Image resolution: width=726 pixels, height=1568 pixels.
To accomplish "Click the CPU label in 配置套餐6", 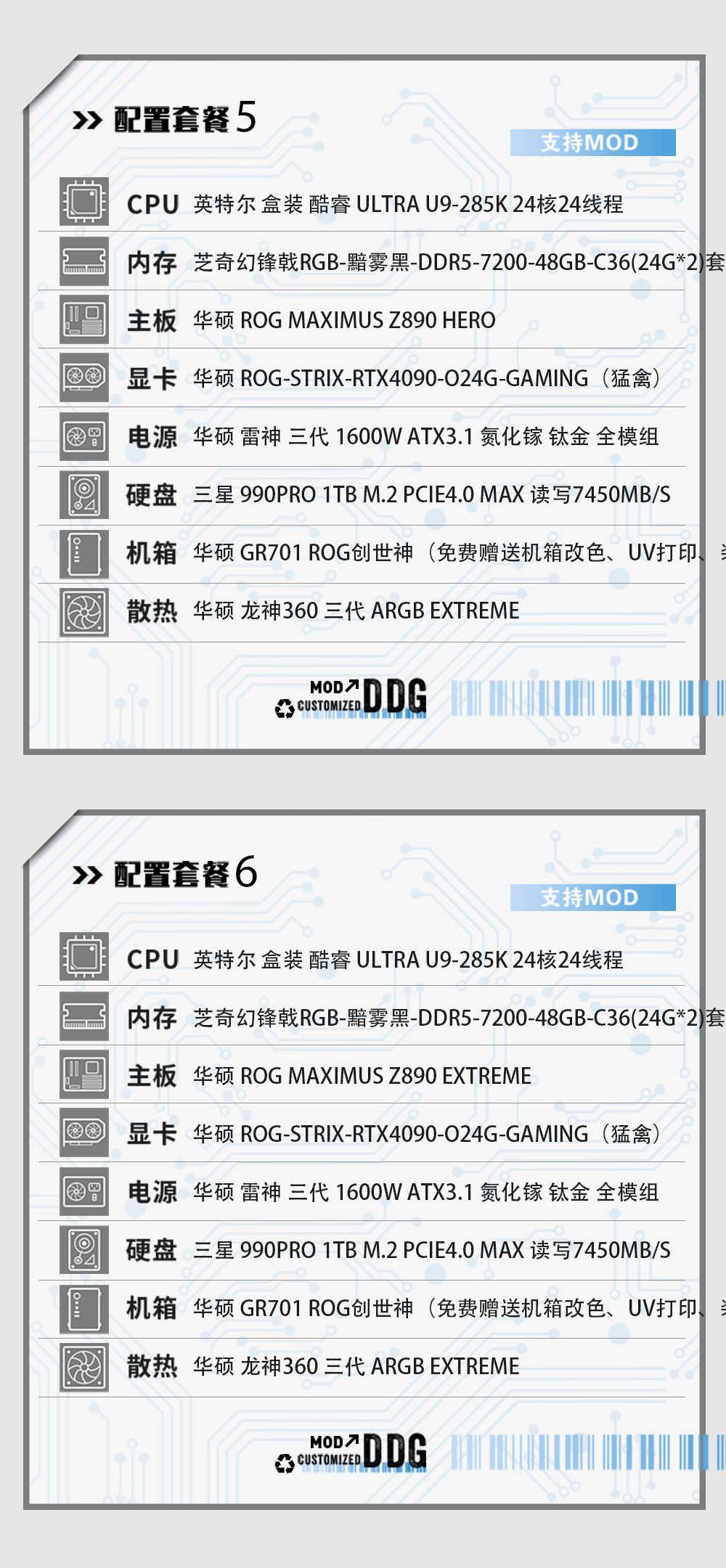I will pos(153,960).
